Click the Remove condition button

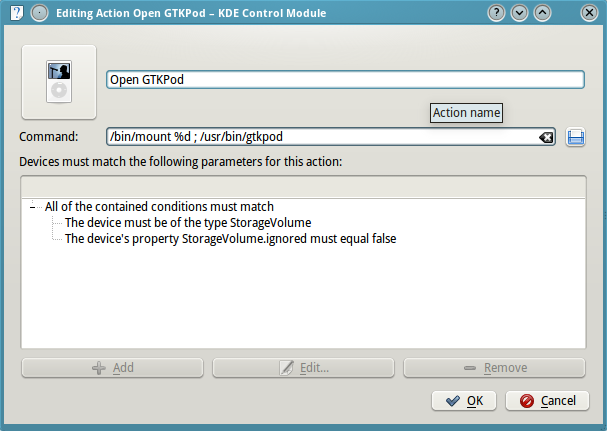click(494, 367)
